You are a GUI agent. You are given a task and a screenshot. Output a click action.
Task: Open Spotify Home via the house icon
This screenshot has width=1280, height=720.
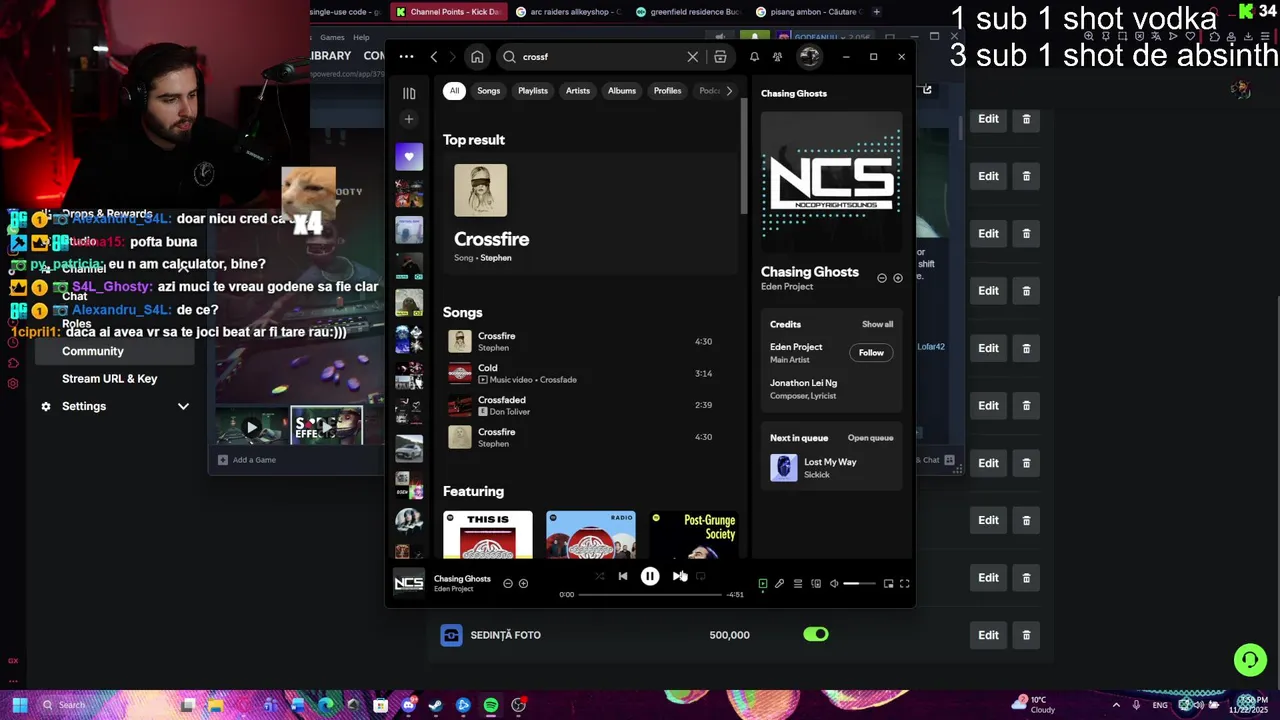click(477, 57)
